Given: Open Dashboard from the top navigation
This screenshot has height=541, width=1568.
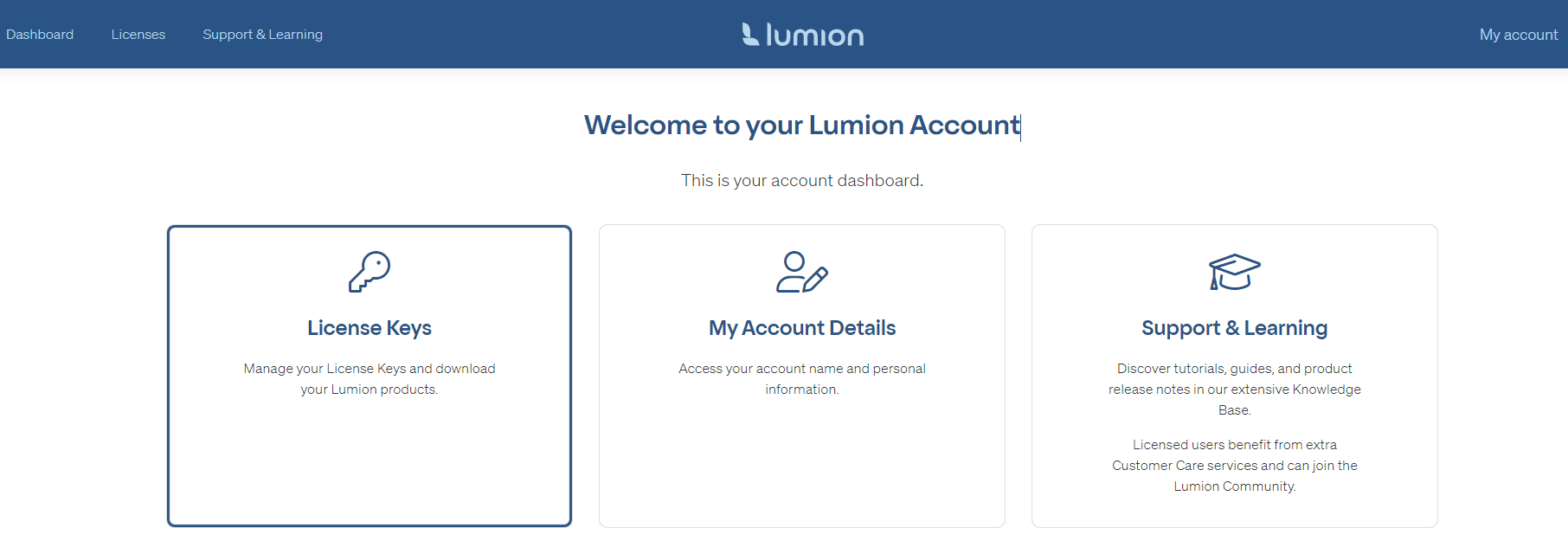Looking at the screenshot, I should coord(40,35).
